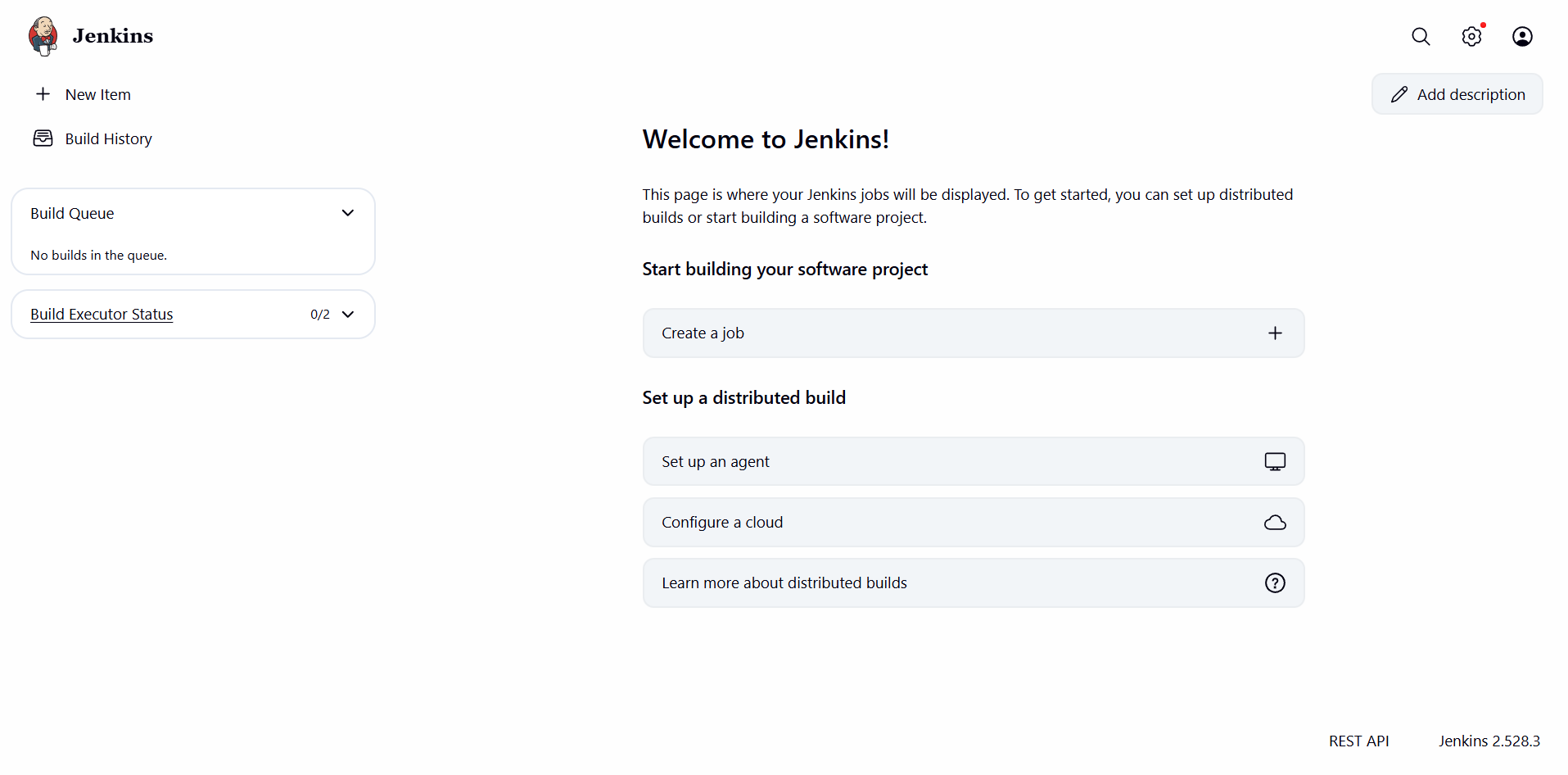Go to Build History in sidebar

tap(108, 139)
